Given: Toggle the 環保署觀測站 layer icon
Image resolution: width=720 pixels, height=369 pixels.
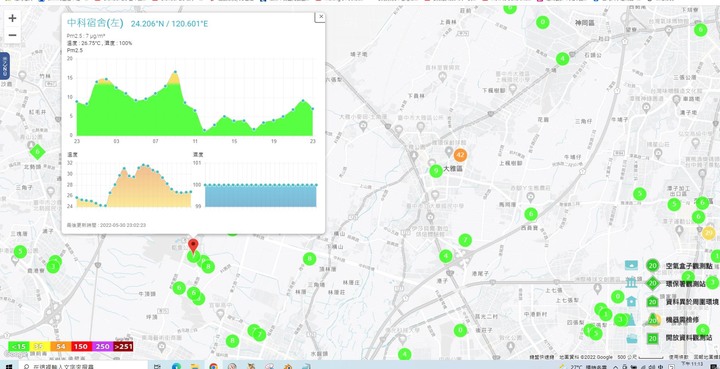Looking at the screenshot, I should [631, 283].
